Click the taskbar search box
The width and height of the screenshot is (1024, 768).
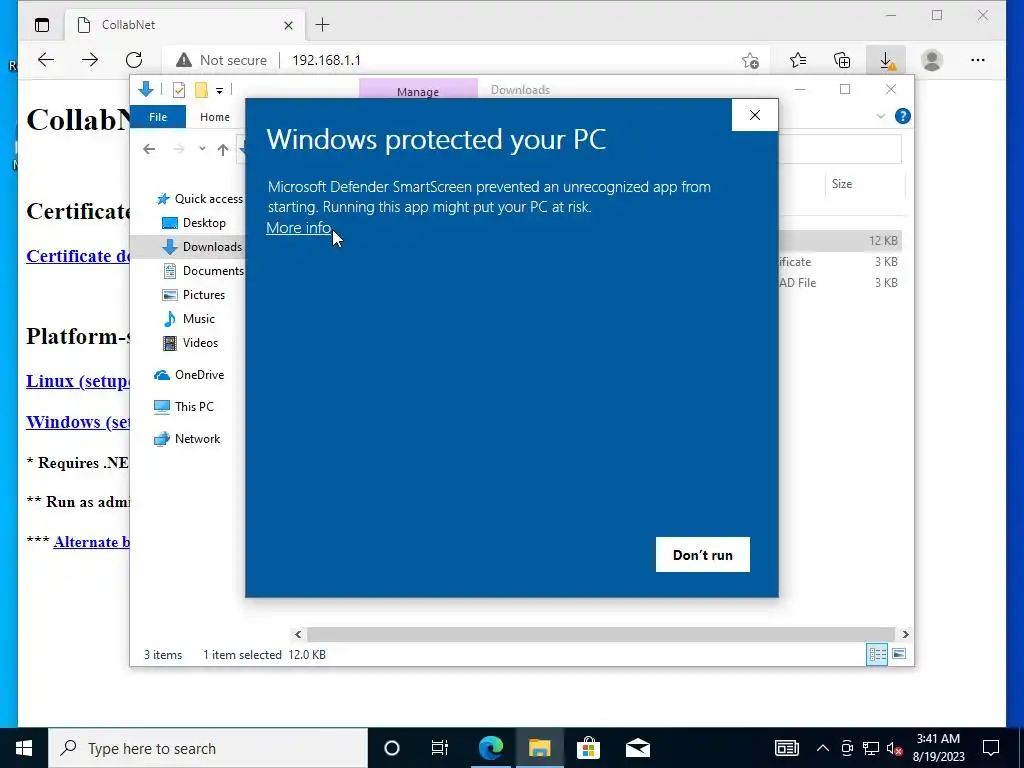click(x=208, y=748)
